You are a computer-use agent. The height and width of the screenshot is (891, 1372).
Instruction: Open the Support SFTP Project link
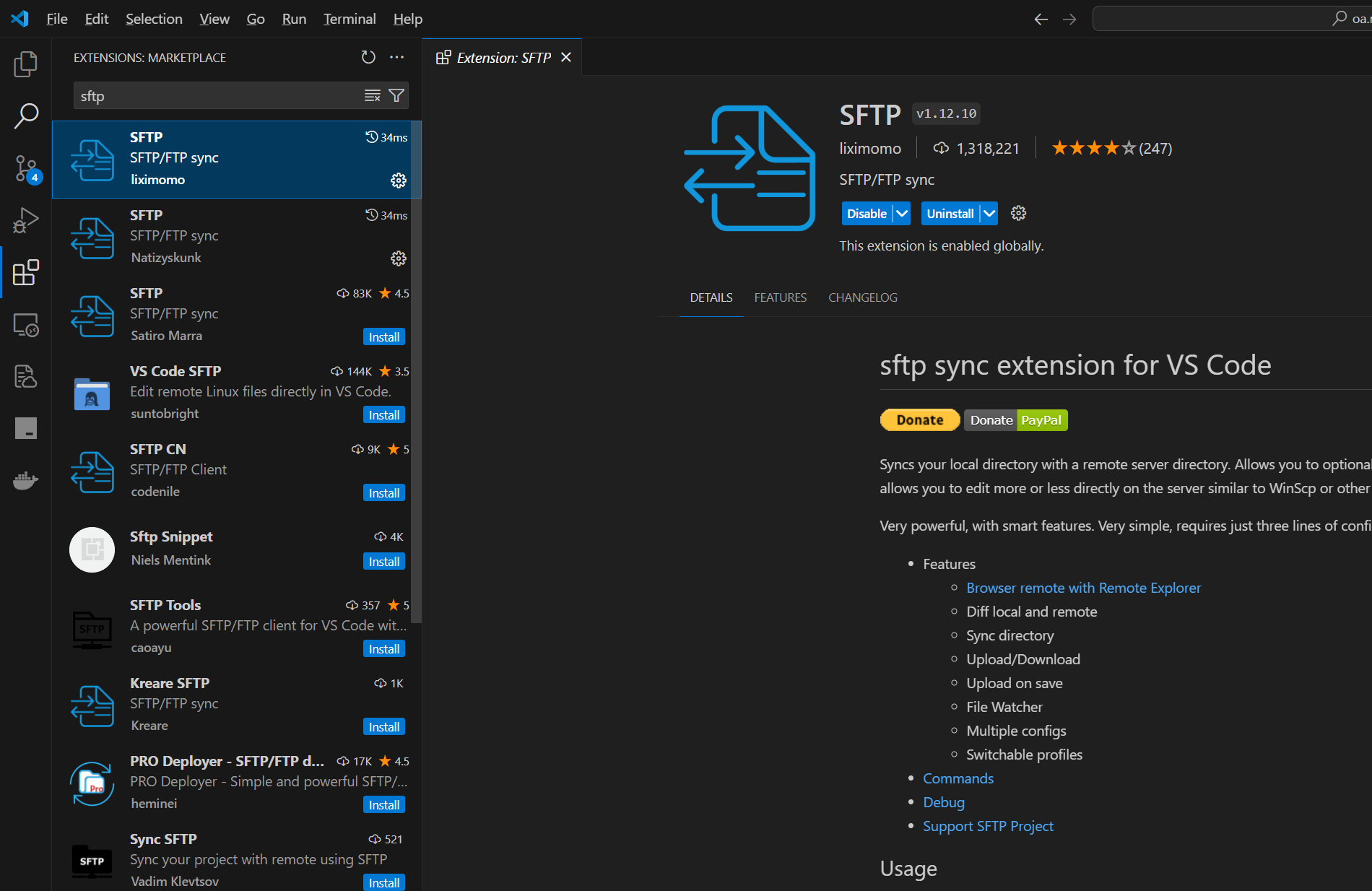tap(988, 826)
